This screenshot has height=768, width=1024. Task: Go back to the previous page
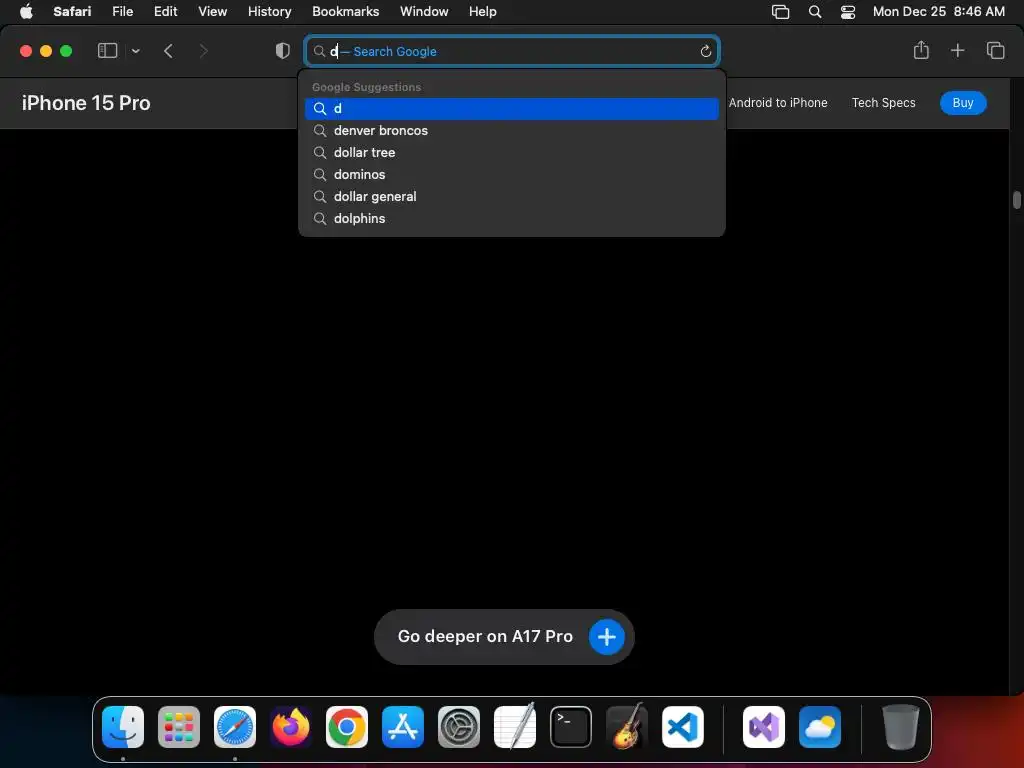[x=168, y=51]
